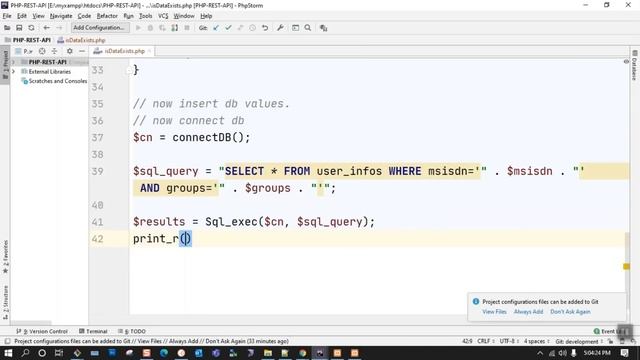Click the inspection eye icon at editor top-right
The width and height of the screenshot is (640, 360).
626,62
